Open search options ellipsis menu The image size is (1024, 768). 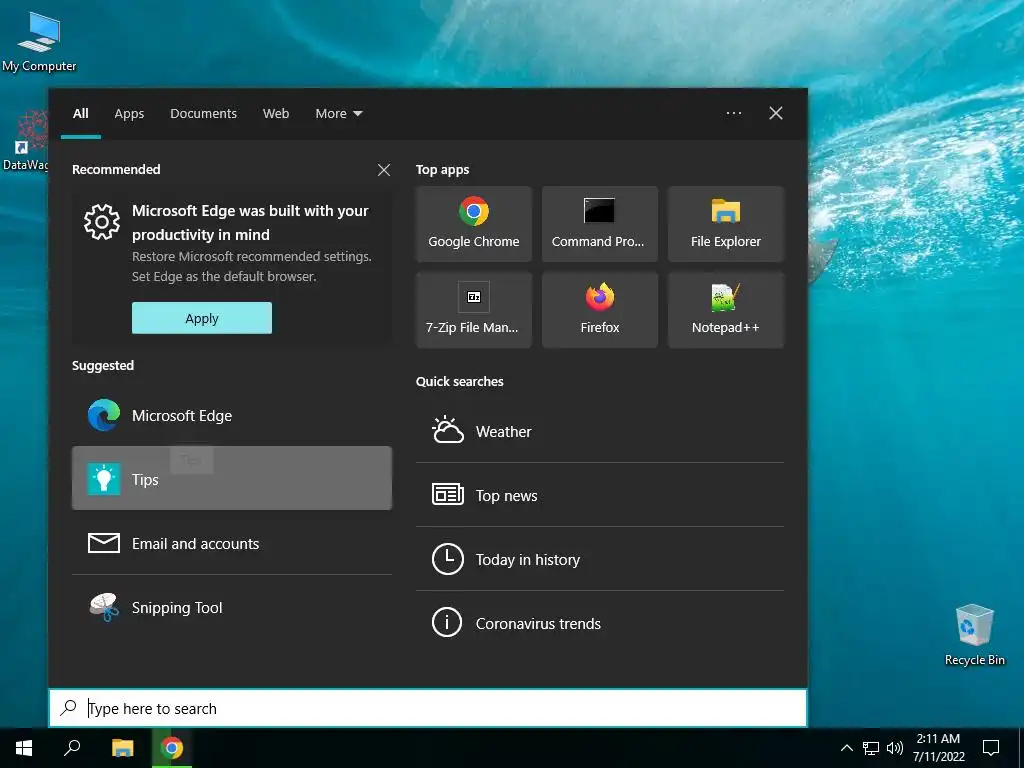[733, 113]
